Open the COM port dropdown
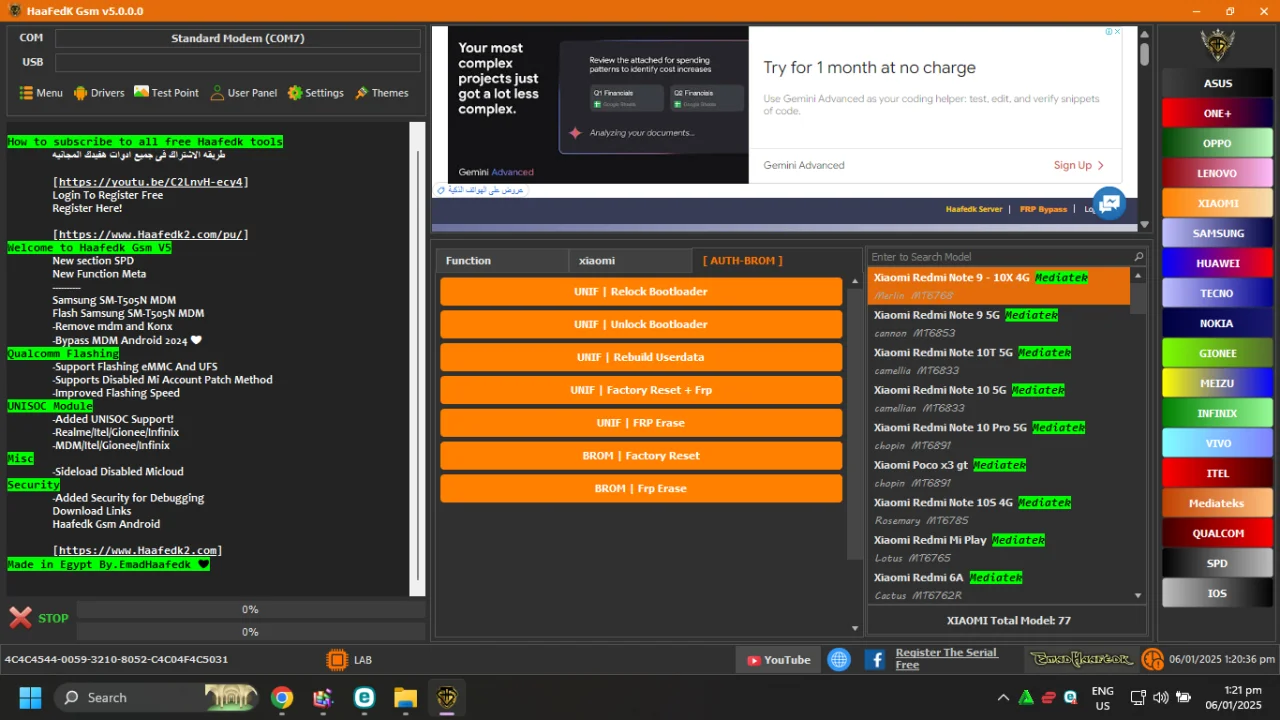Screen dimensions: 1280x720 click(238, 38)
